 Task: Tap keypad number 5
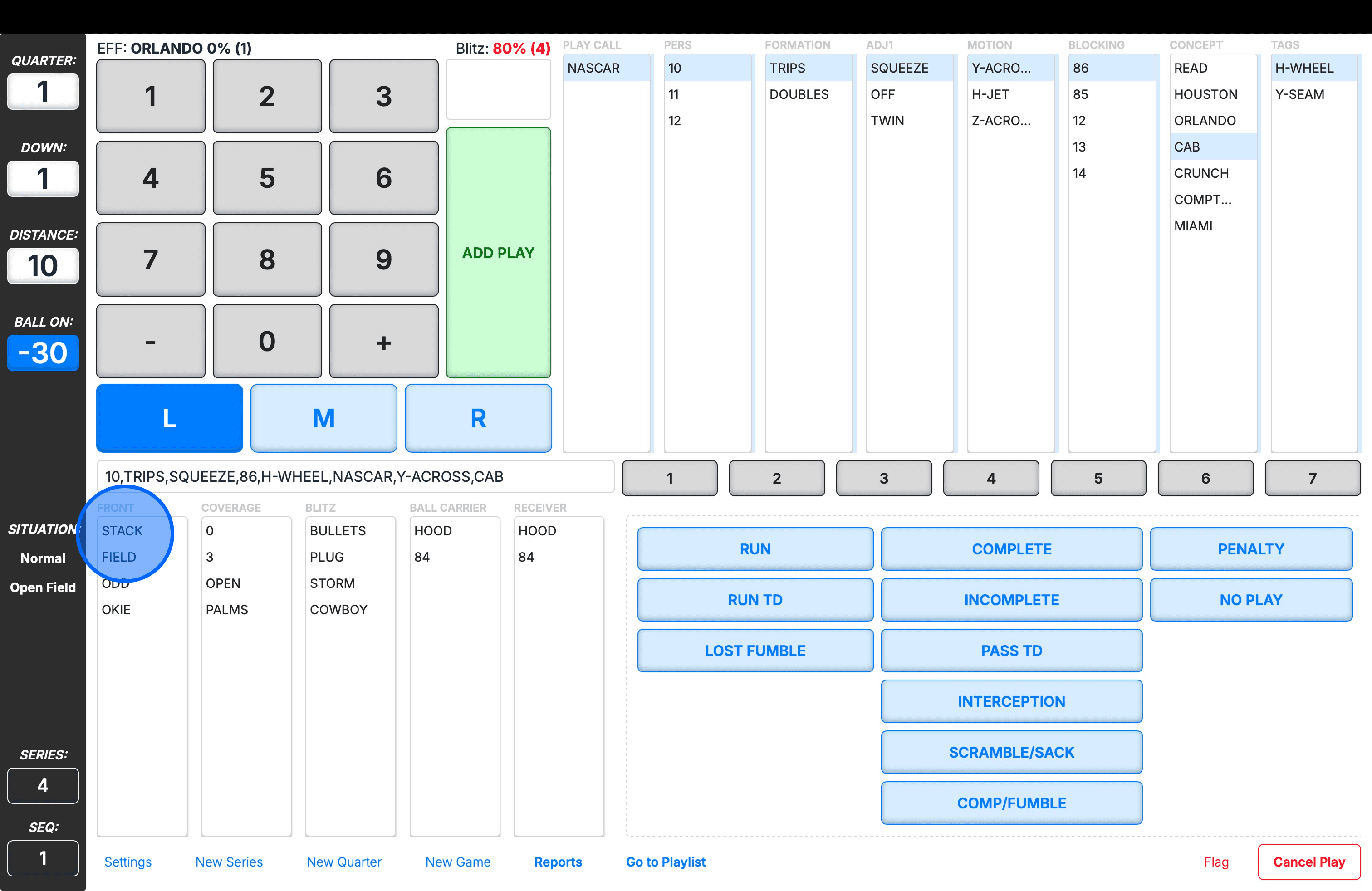point(267,178)
